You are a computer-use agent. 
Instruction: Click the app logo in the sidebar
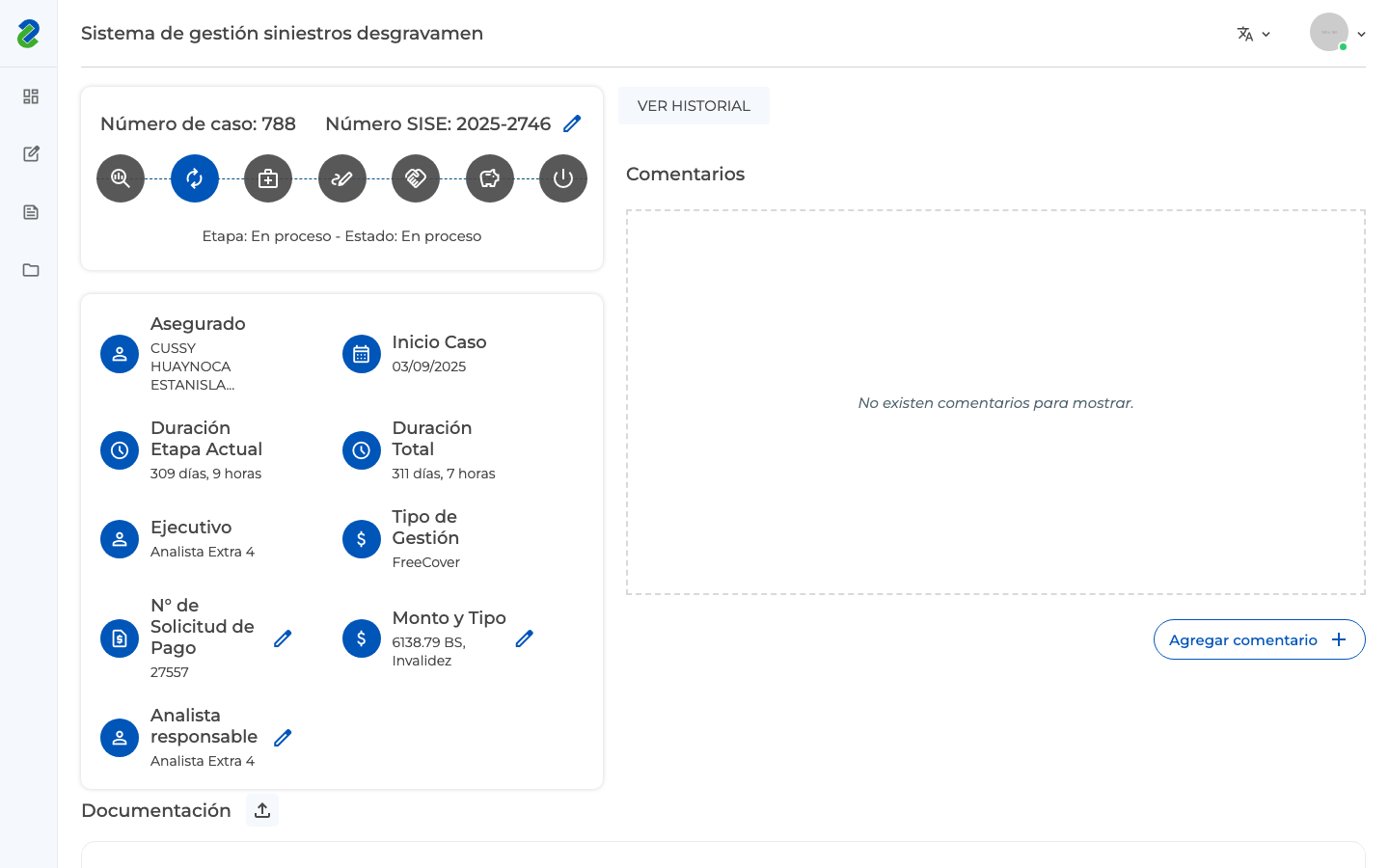pyautogui.click(x=28, y=34)
